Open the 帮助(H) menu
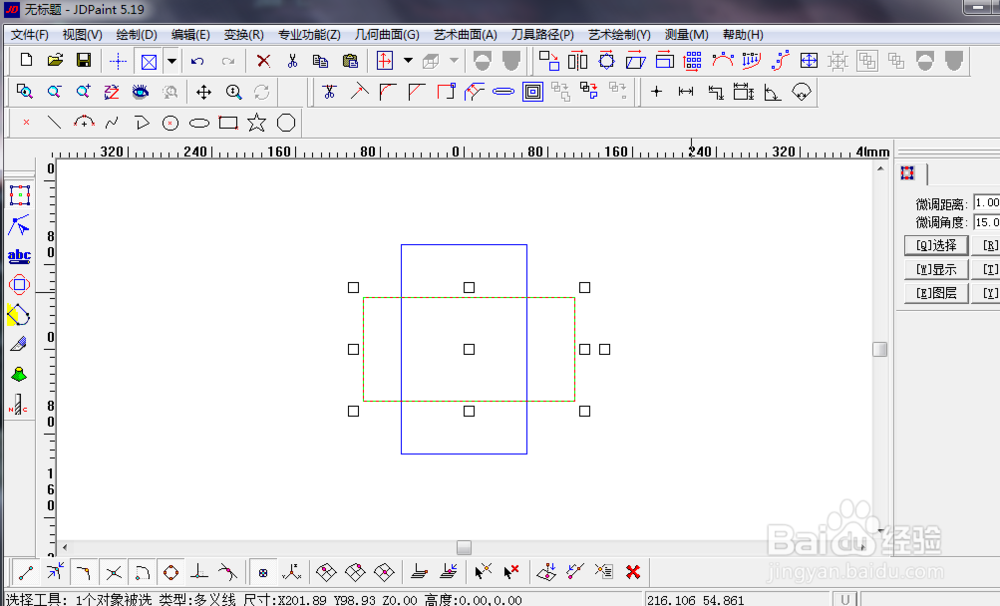The image size is (1000, 606). 743,34
